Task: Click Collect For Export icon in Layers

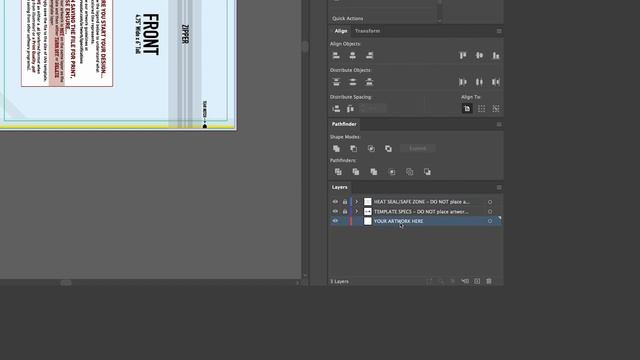Action: (x=429, y=281)
